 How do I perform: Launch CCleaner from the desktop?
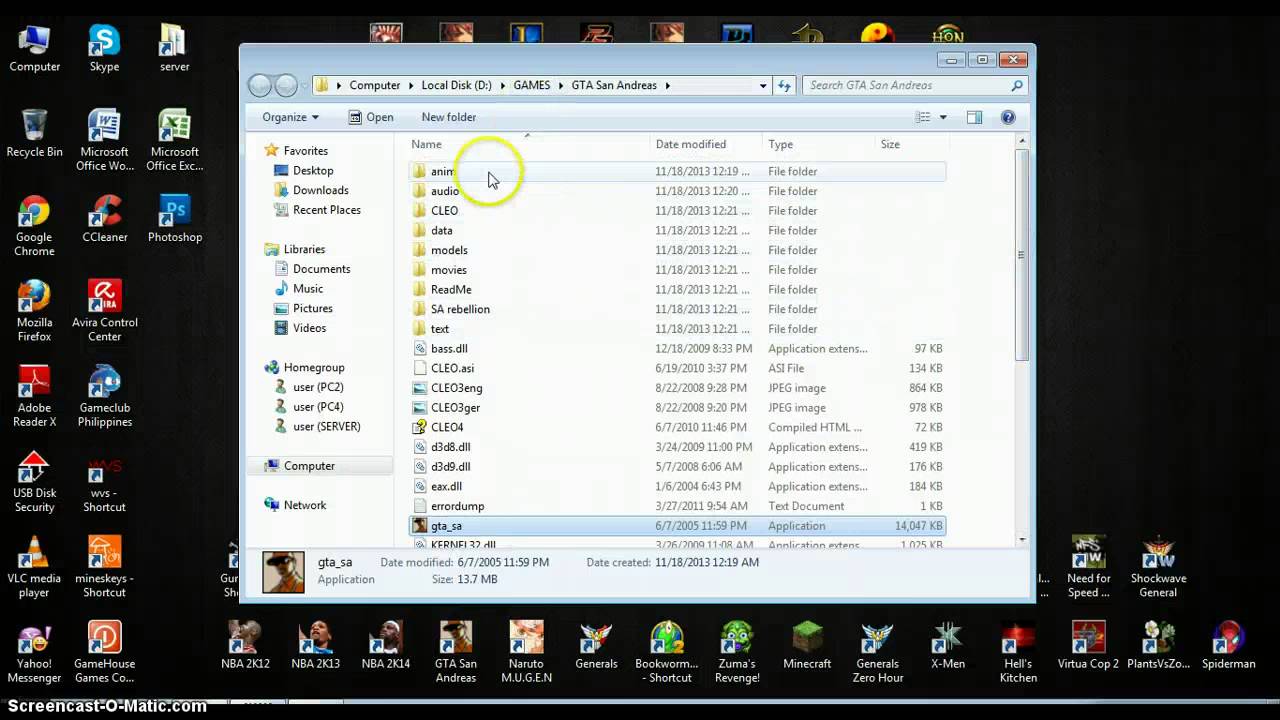[104, 218]
